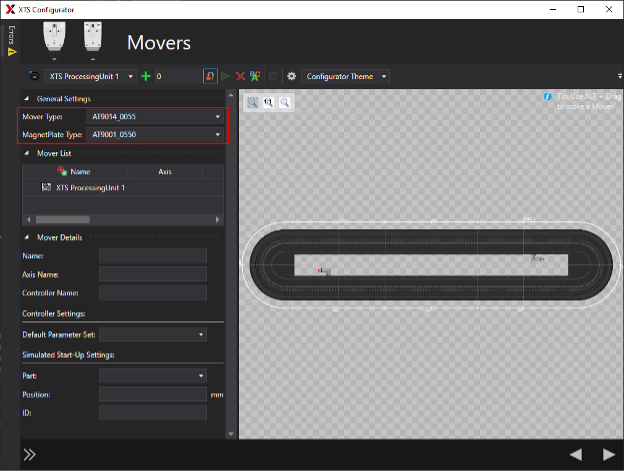Toggle the mover lock icon button

210,76
